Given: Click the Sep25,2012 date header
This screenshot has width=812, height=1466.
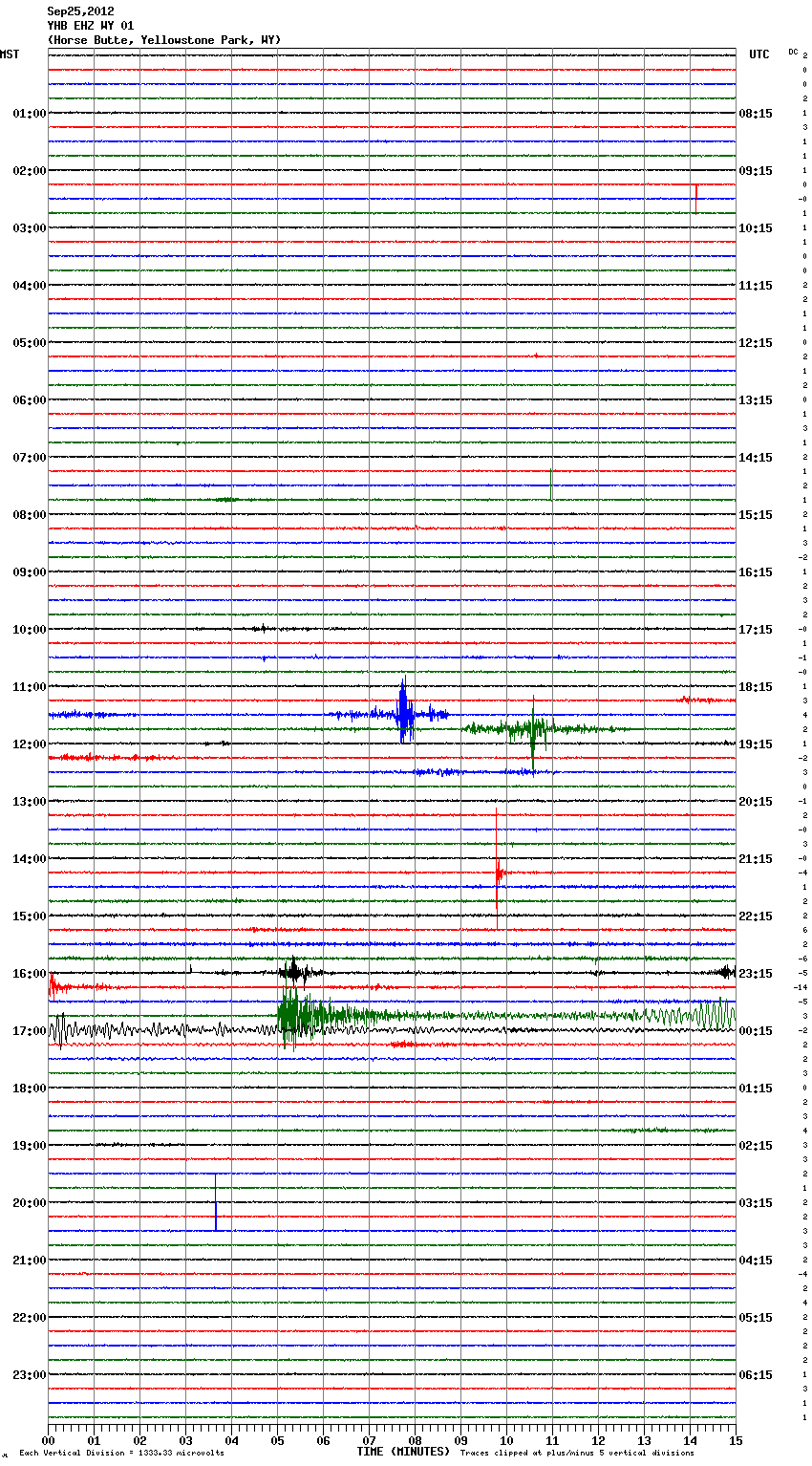Looking at the screenshot, I should (80, 11).
